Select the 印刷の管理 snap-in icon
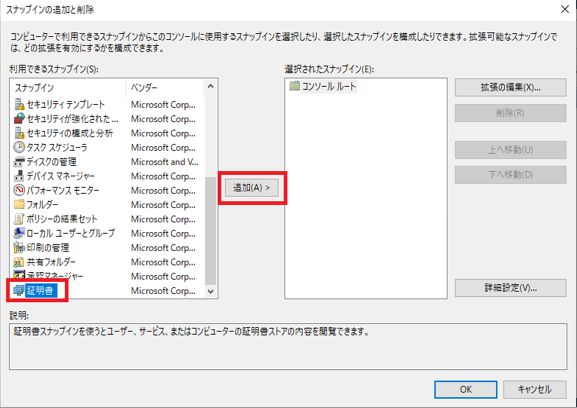 tap(19, 248)
